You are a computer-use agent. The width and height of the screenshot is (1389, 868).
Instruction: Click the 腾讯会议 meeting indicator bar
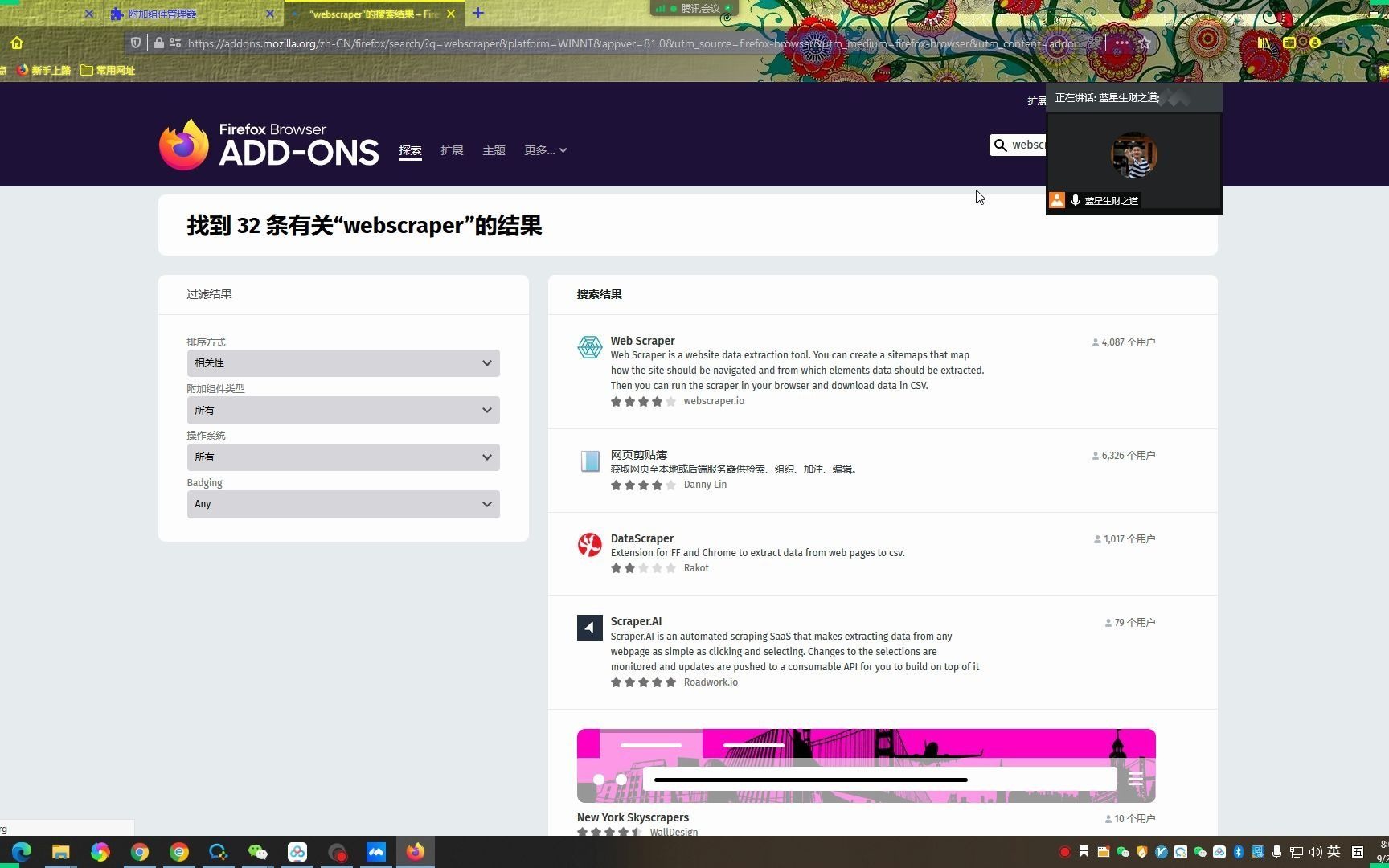[x=694, y=8]
